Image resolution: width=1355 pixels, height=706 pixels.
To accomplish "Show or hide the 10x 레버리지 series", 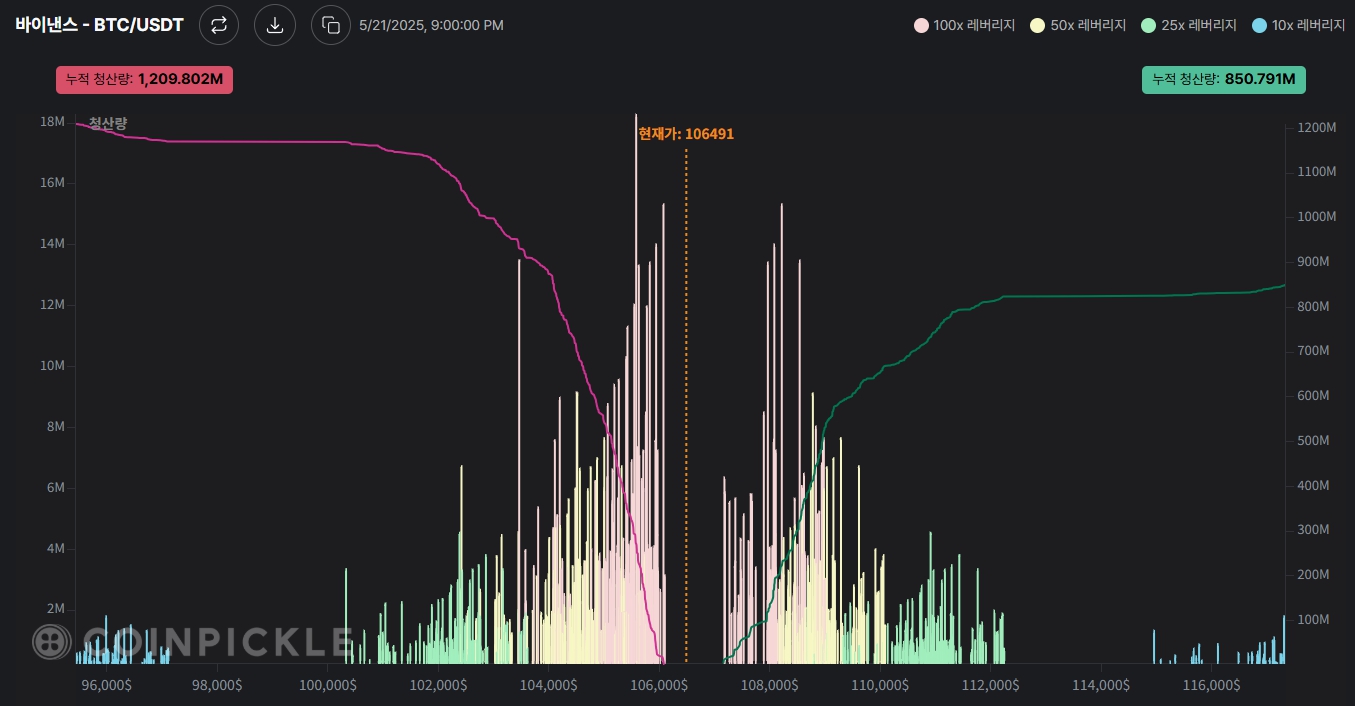I will [x=1299, y=25].
